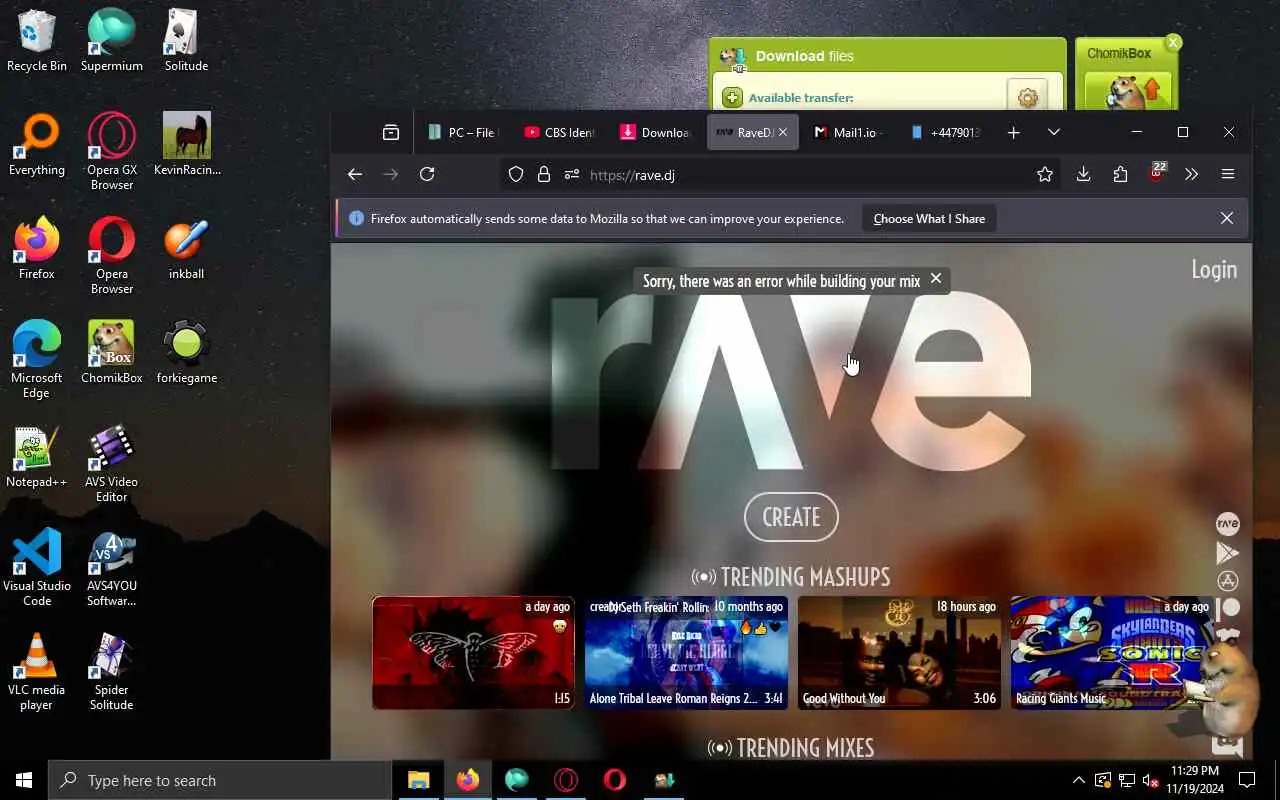Select inkball desktop shortcut
Screen dimensions: 1280x800
tap(187, 248)
